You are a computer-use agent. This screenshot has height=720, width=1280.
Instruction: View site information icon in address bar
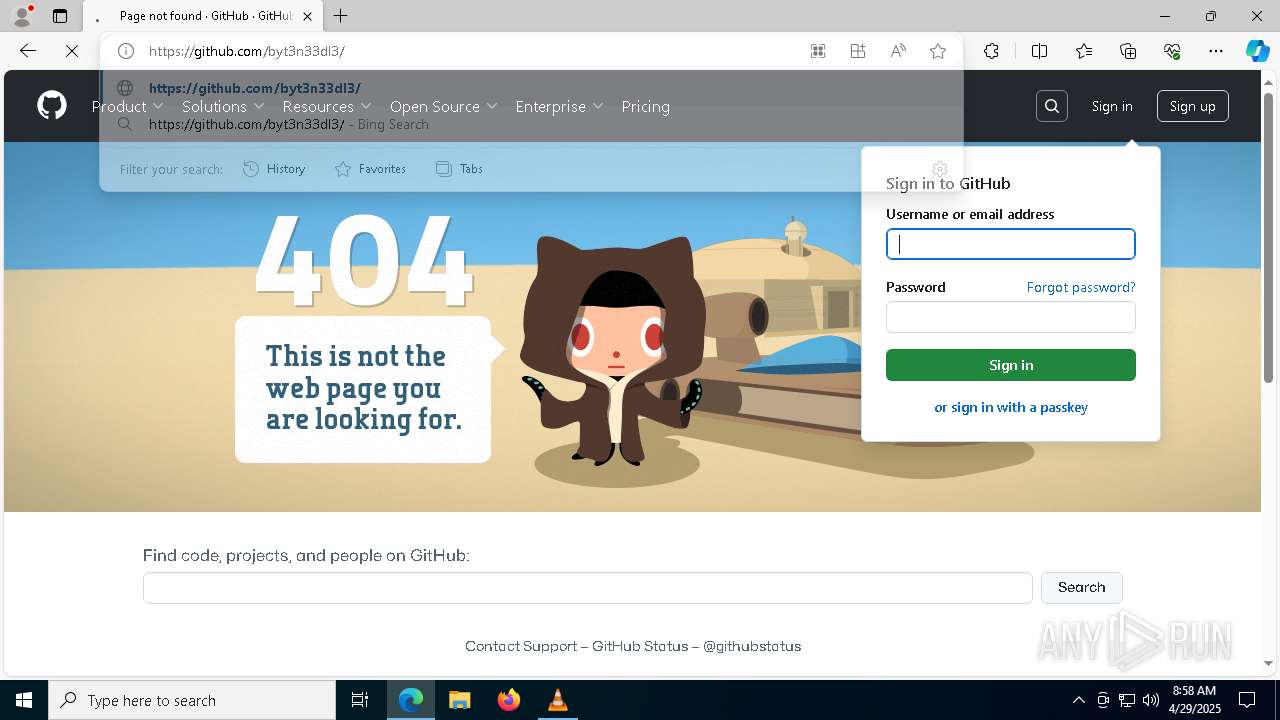coord(126,51)
